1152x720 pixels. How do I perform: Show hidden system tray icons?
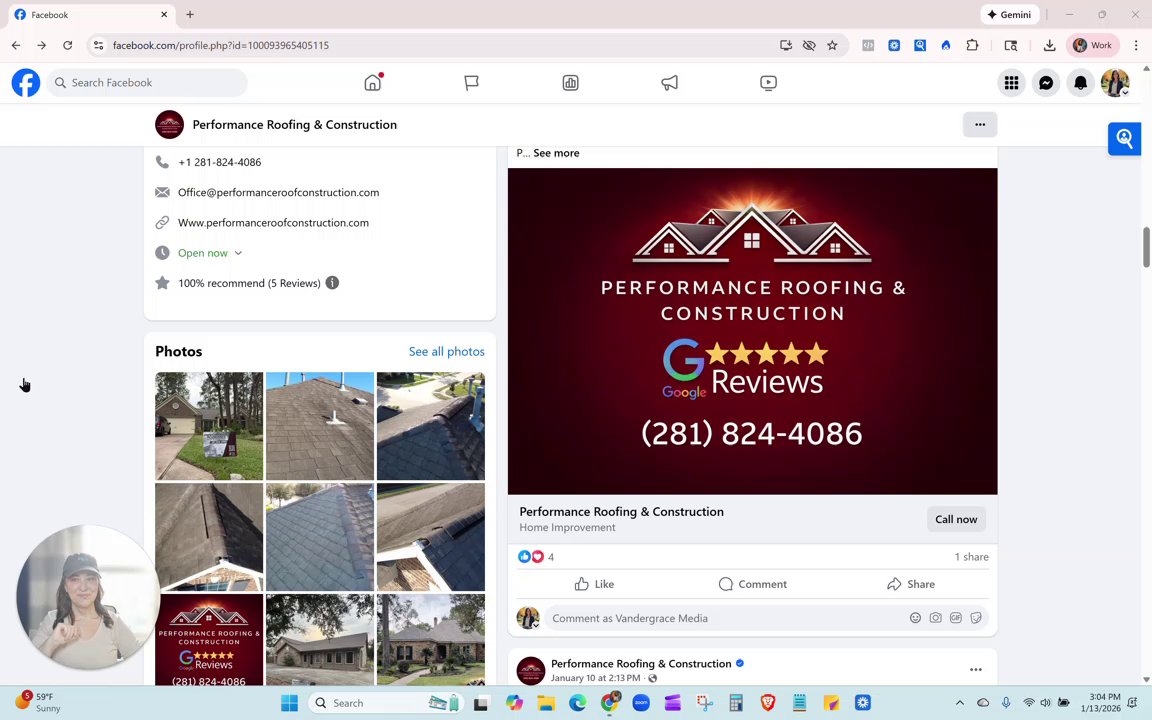coord(960,703)
